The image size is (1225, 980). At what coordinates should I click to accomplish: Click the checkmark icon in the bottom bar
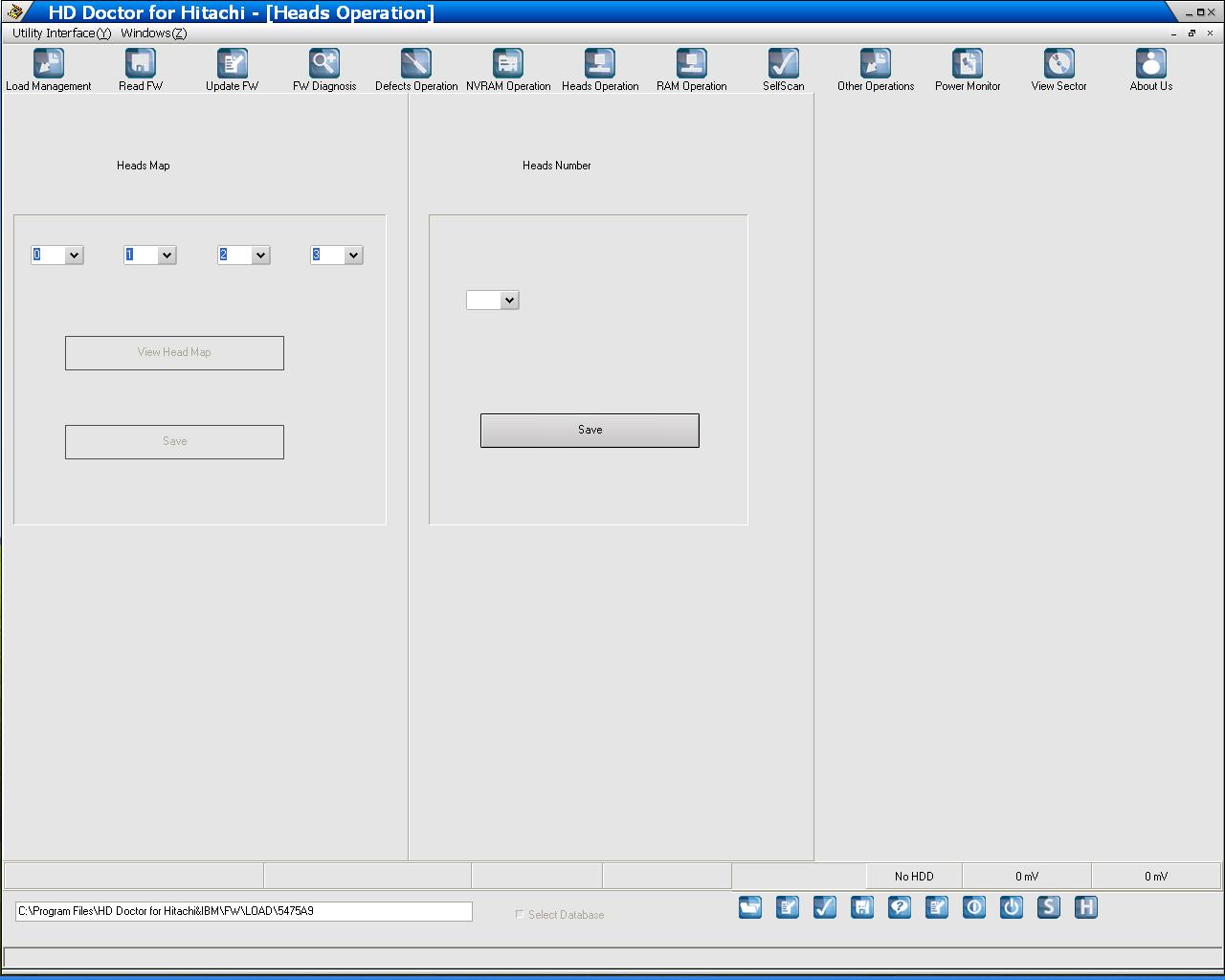[x=825, y=907]
